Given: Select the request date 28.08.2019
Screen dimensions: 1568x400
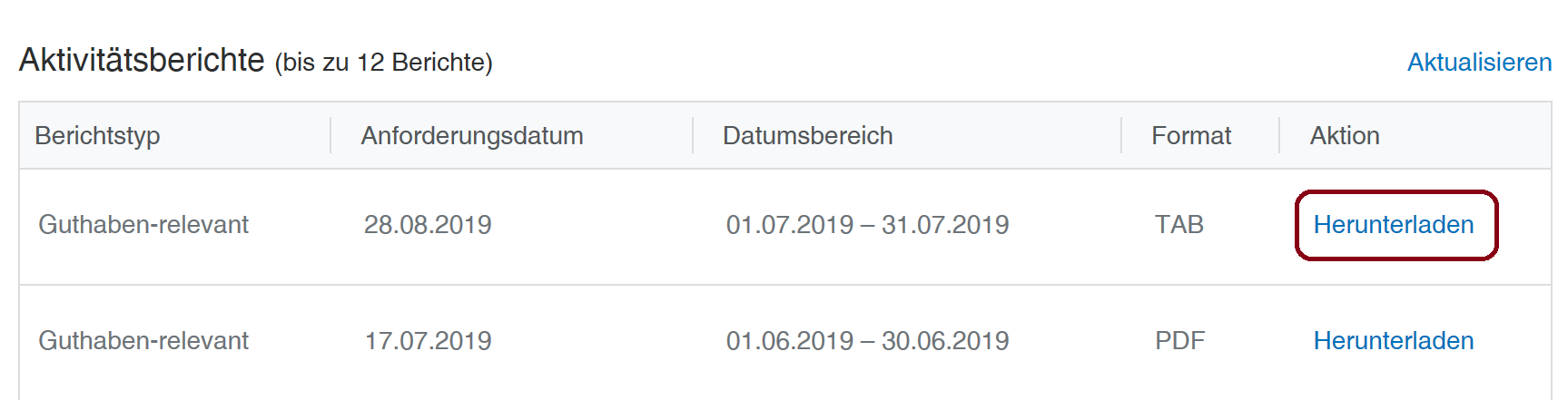Looking at the screenshot, I should click(427, 225).
